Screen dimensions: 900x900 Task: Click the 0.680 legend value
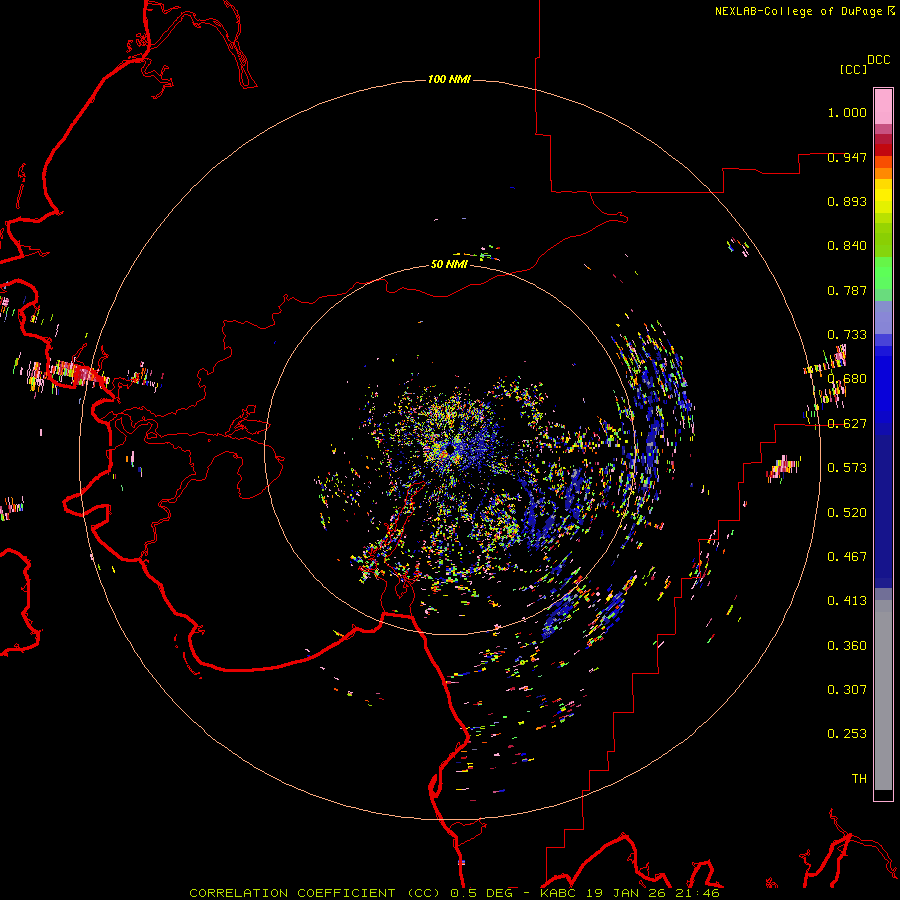847,379
